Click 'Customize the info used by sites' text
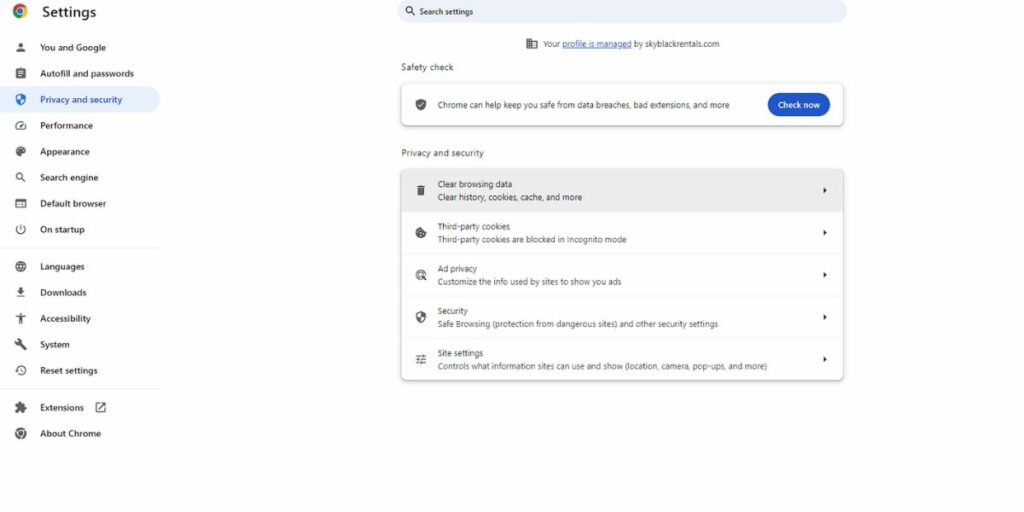This screenshot has width=1024, height=512. 529,282
